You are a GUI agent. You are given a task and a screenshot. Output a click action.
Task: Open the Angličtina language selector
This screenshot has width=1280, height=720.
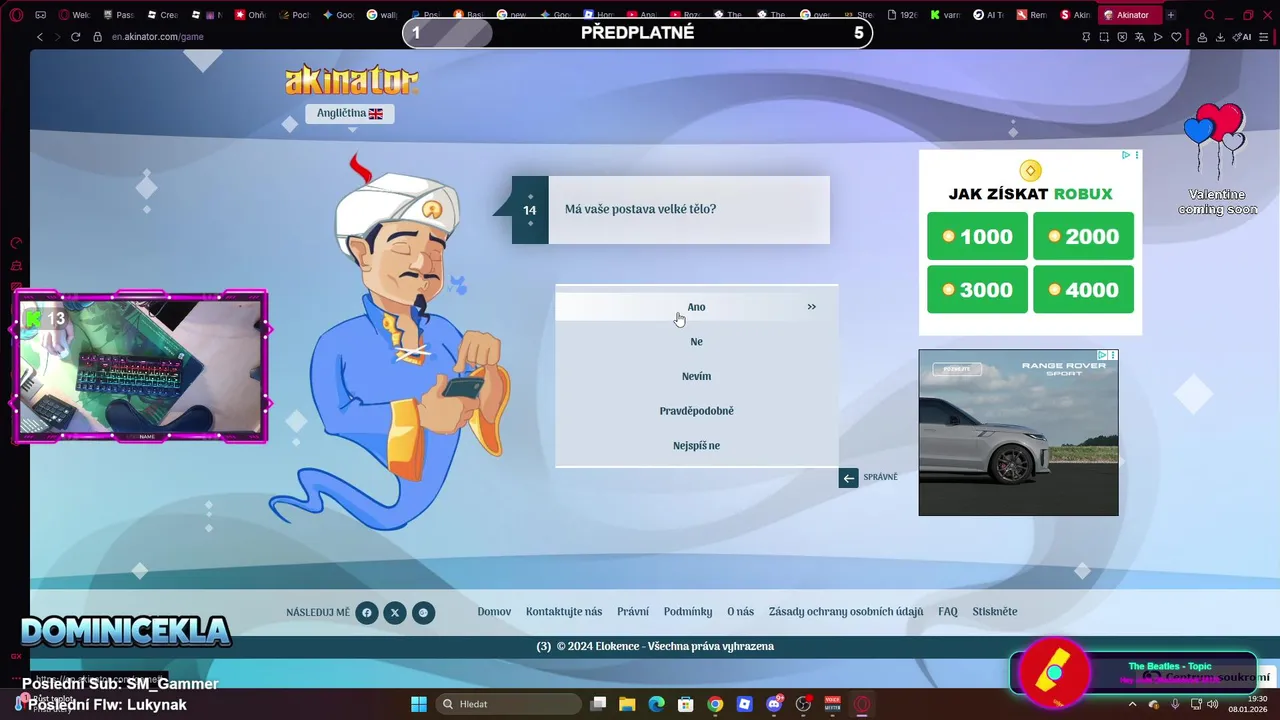coord(350,114)
